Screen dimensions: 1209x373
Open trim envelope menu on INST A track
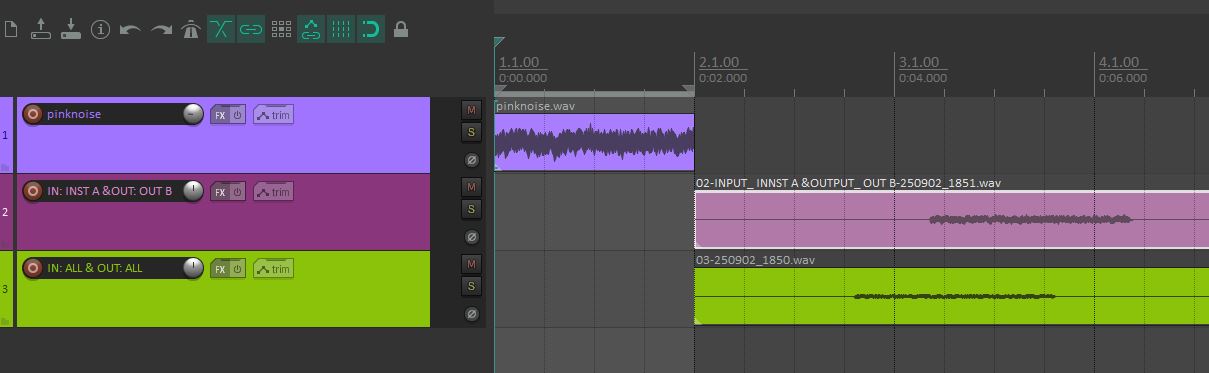[273, 191]
